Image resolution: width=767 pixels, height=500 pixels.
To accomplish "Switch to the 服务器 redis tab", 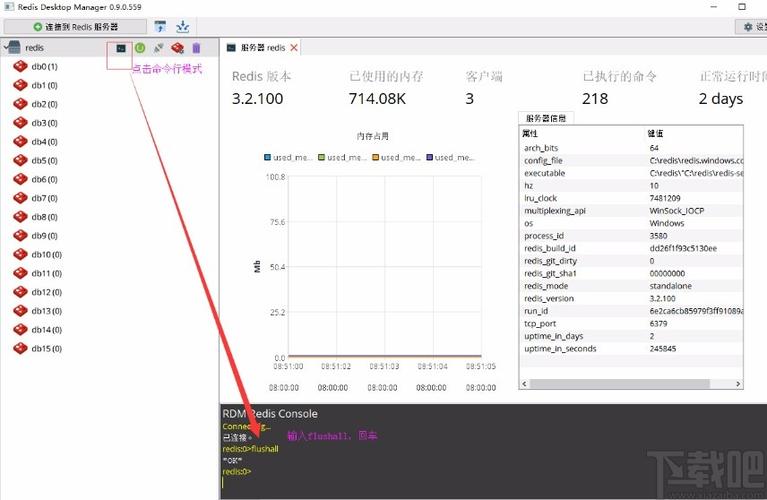I will click(262, 47).
